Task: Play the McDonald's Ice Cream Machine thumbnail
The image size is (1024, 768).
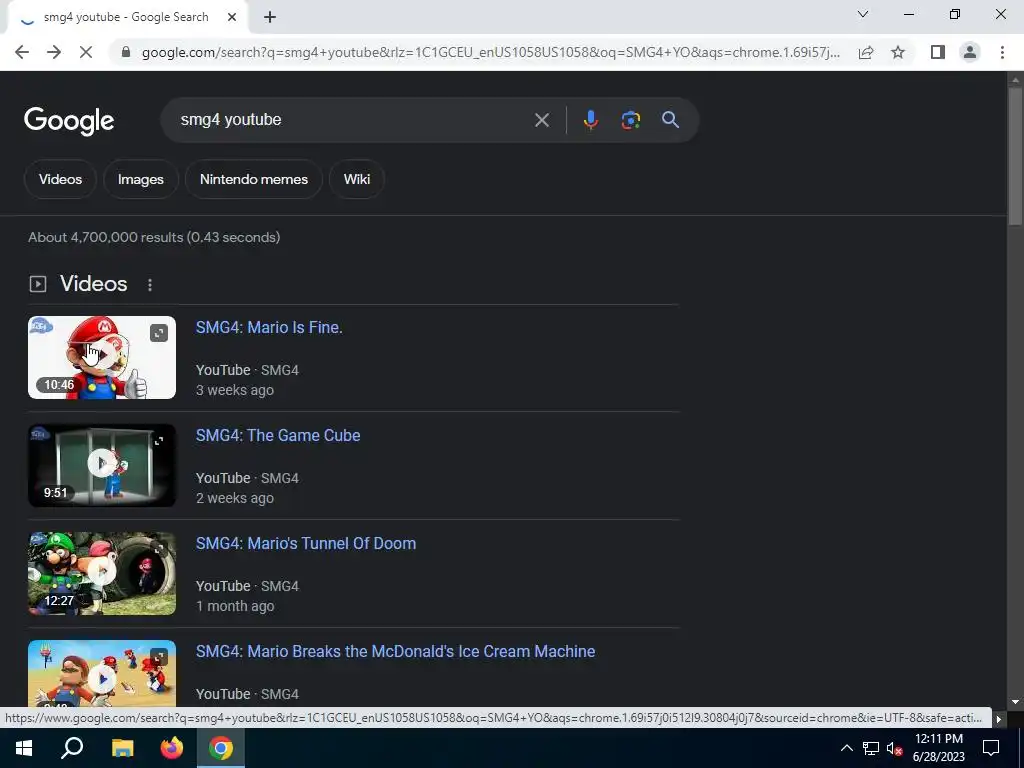Action: pos(102,673)
